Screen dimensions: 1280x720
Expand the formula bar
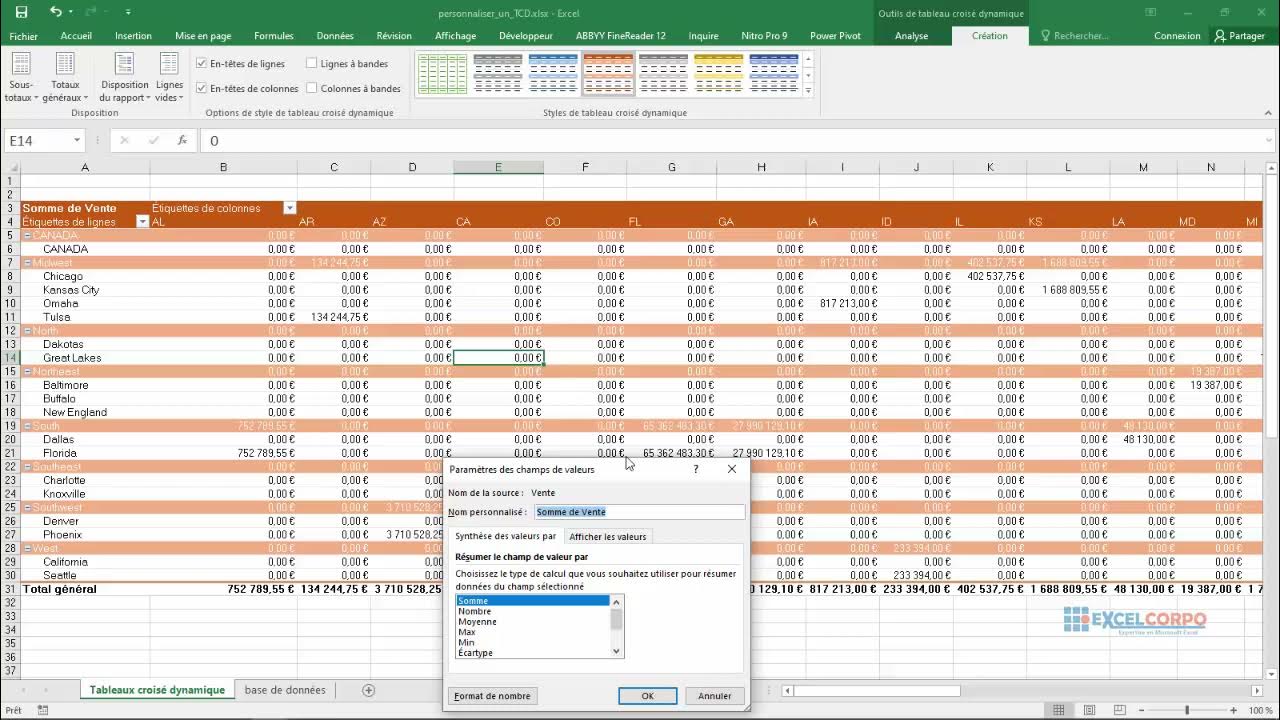1269,141
